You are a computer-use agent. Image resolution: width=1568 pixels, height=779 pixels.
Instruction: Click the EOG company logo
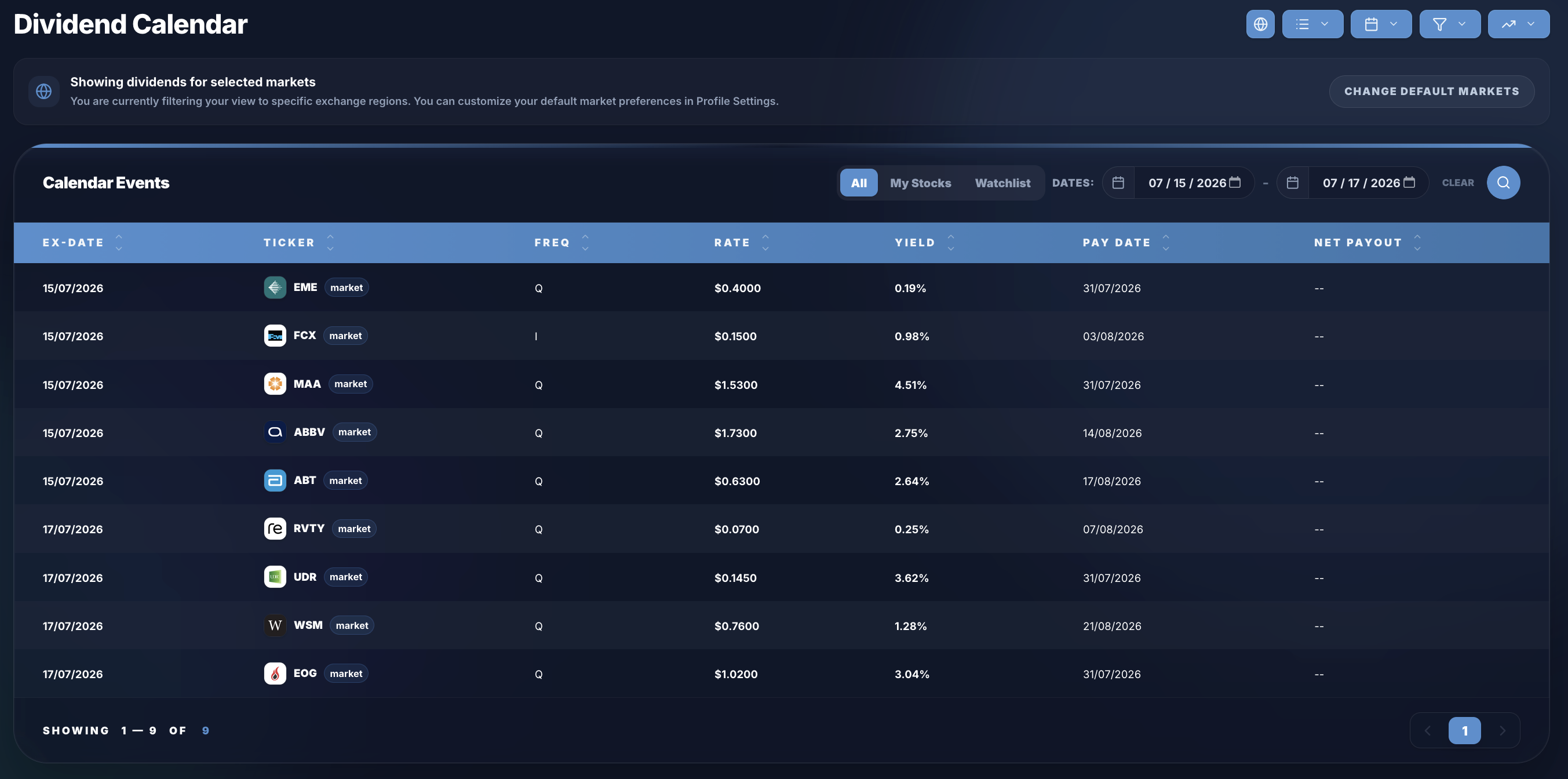click(x=275, y=674)
